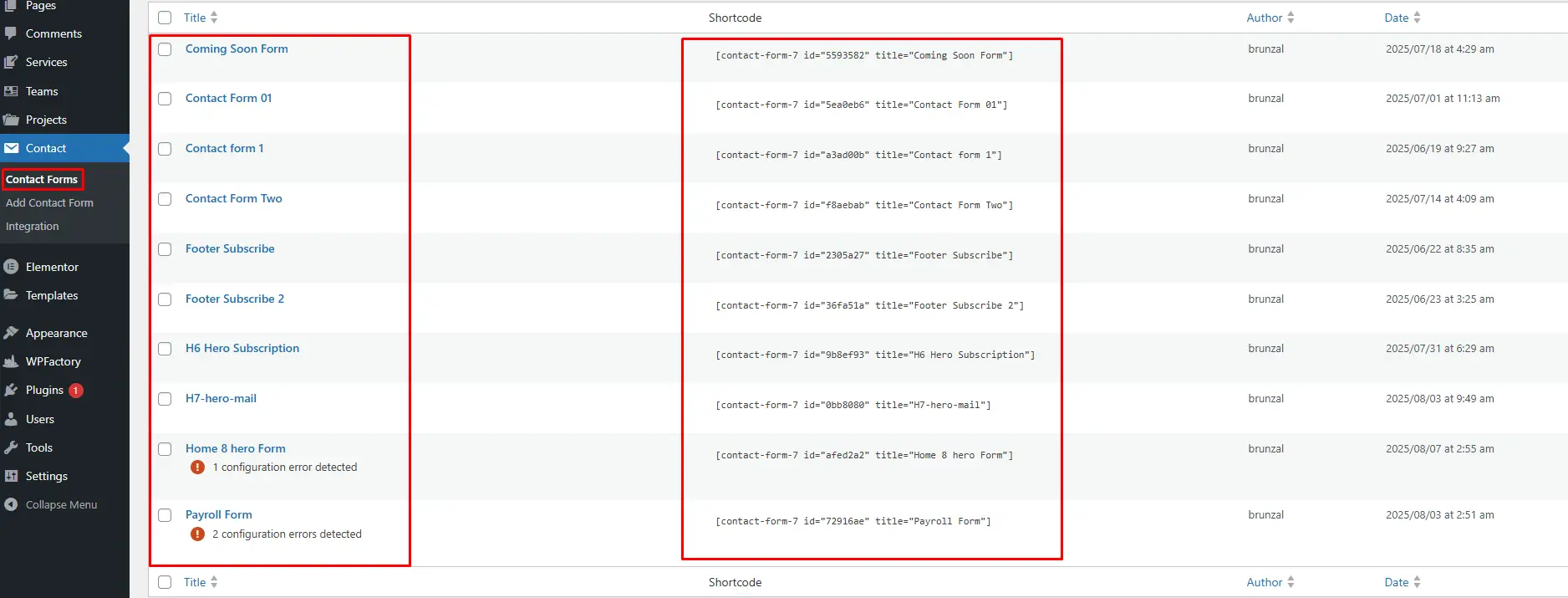Click the Templates folder icon
1568x598 pixels.
(x=11, y=295)
